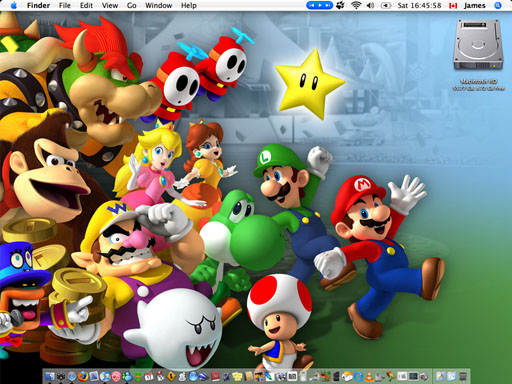The height and width of the screenshot is (384, 512).
Task: Click the Macintosh HD label text
Action: tap(479, 81)
